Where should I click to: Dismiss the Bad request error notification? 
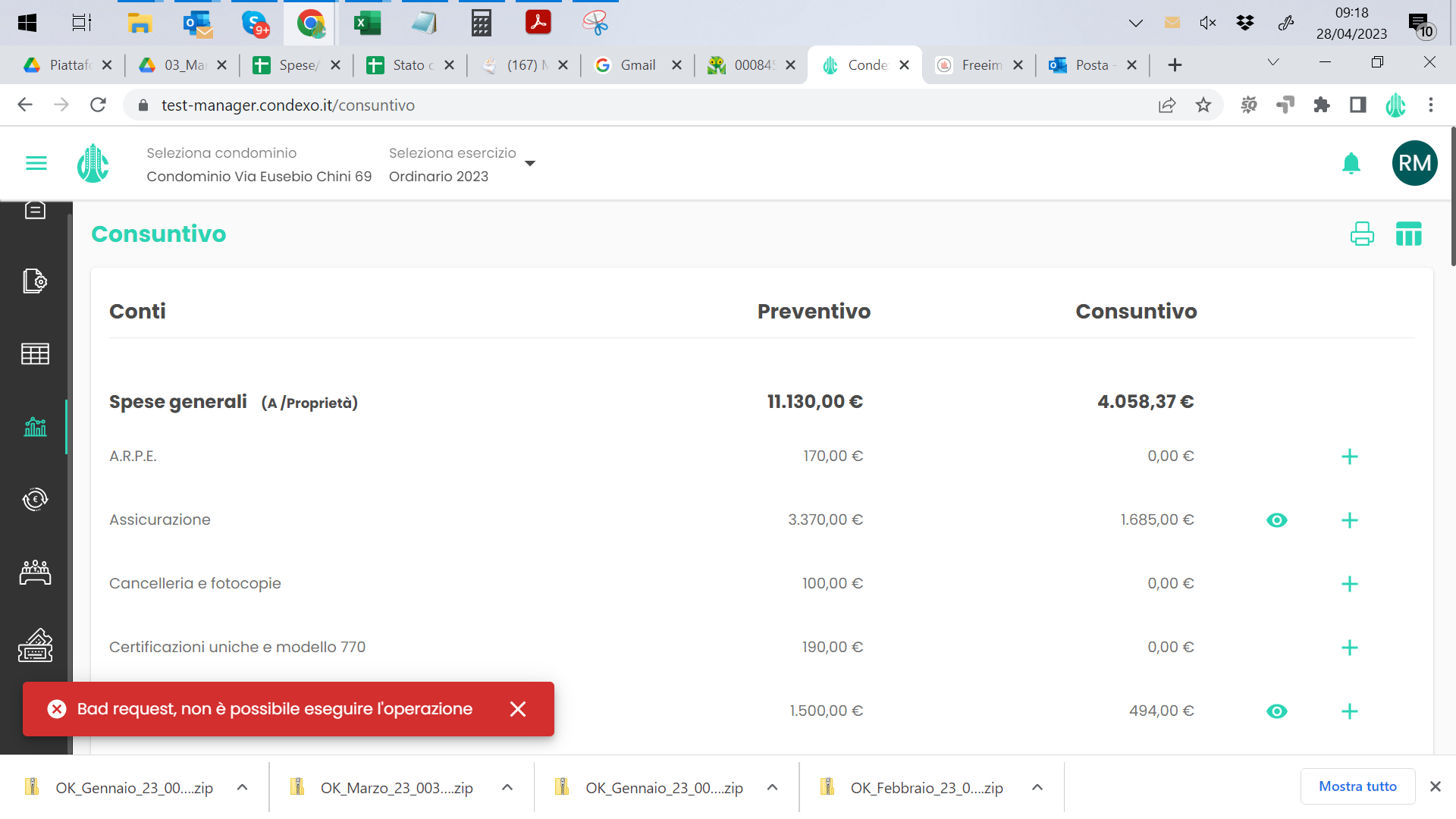coord(518,709)
